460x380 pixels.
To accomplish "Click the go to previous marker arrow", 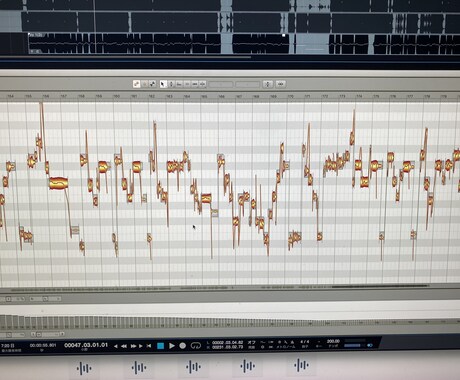I will click(116, 346).
